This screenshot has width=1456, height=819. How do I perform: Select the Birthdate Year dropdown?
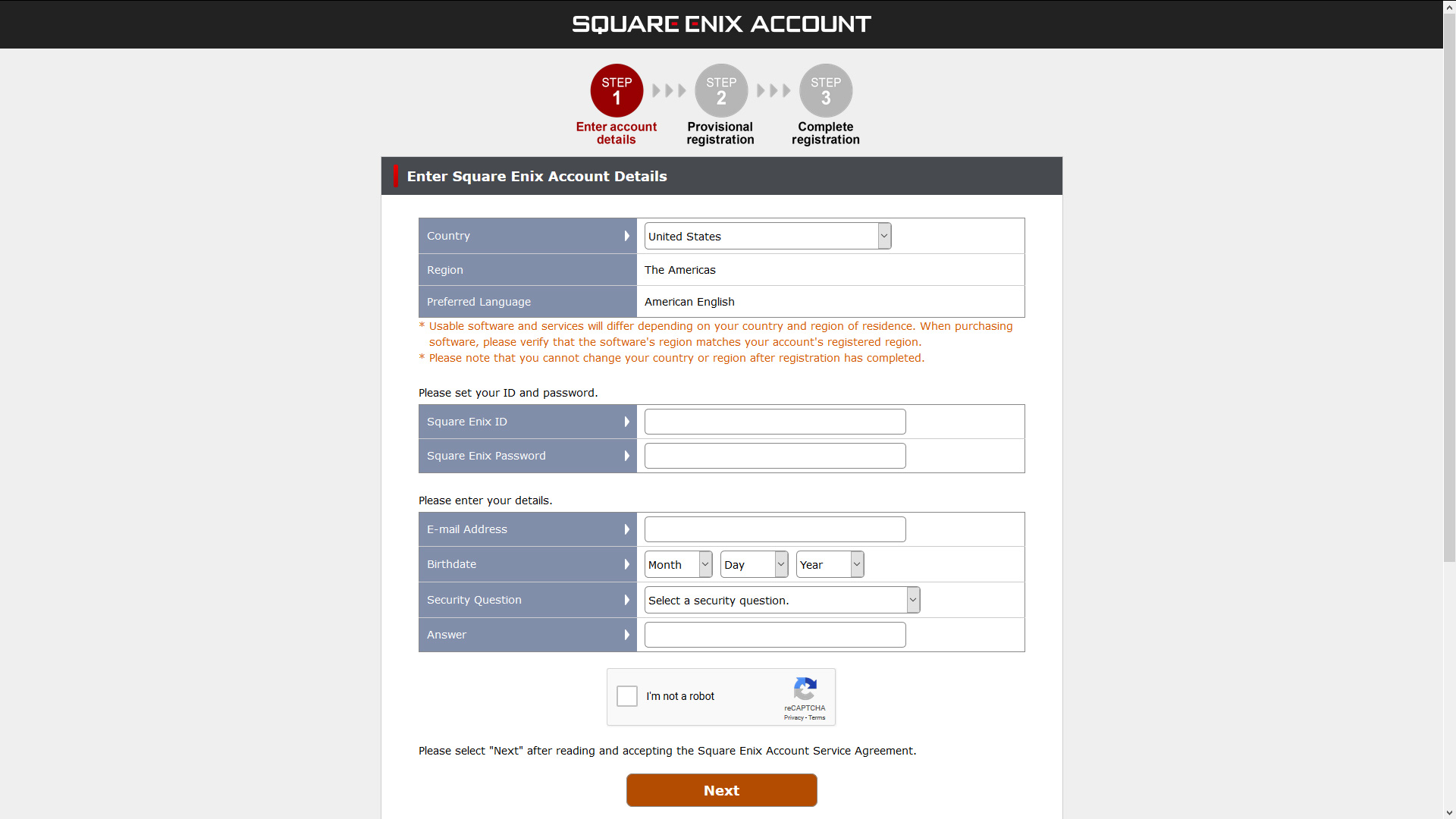click(829, 564)
